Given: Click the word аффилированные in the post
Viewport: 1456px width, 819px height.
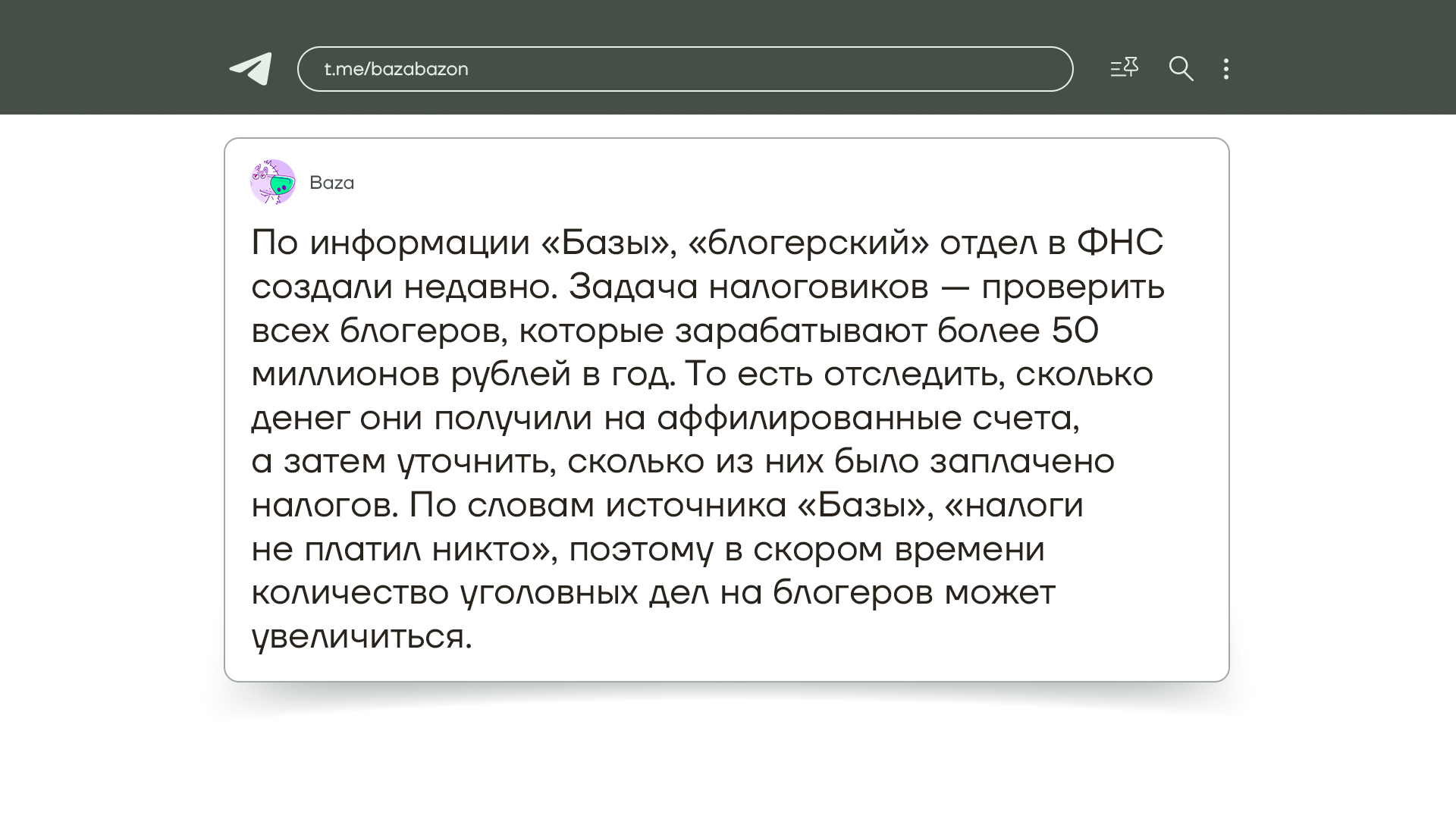Looking at the screenshot, I should [808, 418].
